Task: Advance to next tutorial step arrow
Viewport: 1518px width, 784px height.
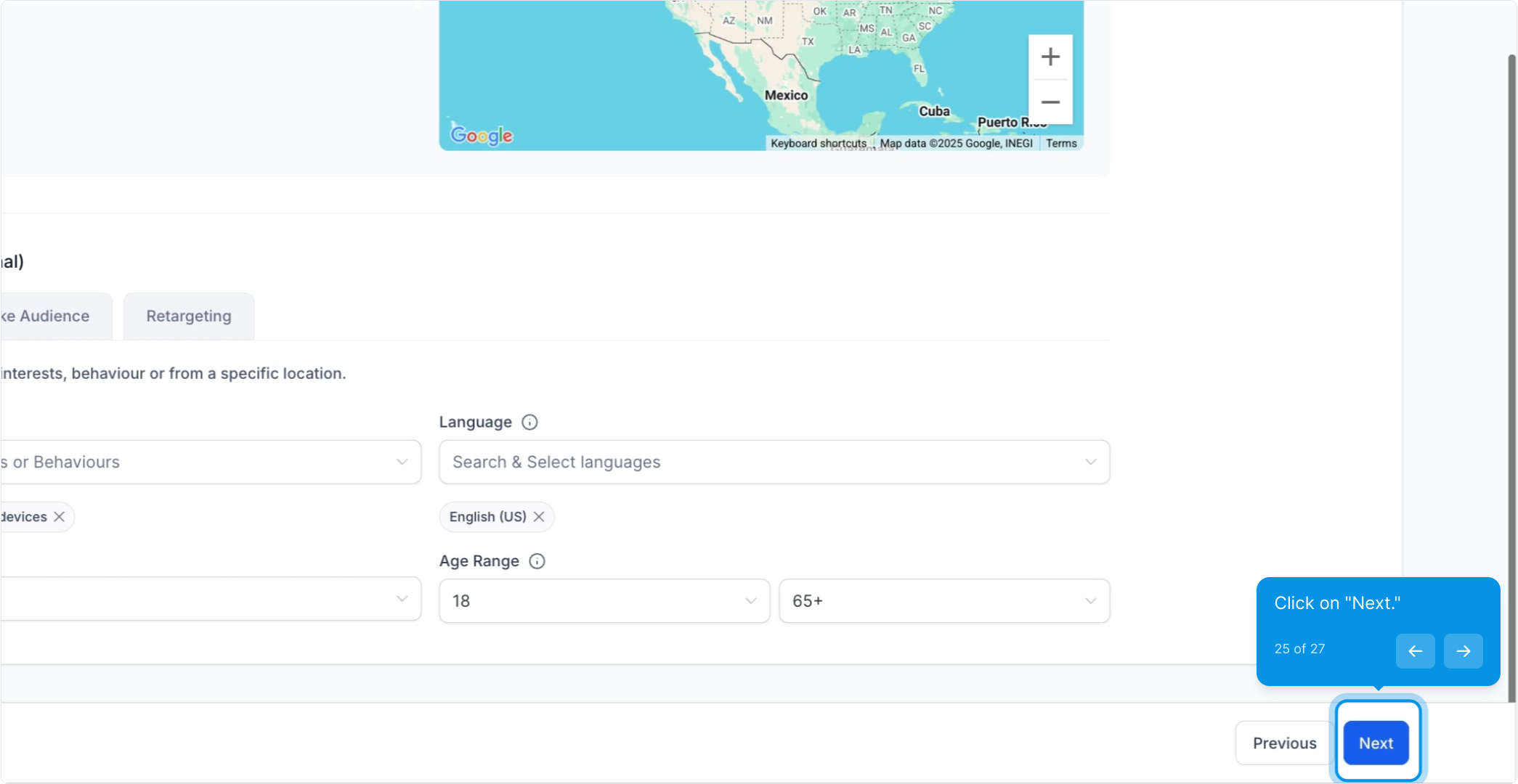Action: pyautogui.click(x=1463, y=650)
